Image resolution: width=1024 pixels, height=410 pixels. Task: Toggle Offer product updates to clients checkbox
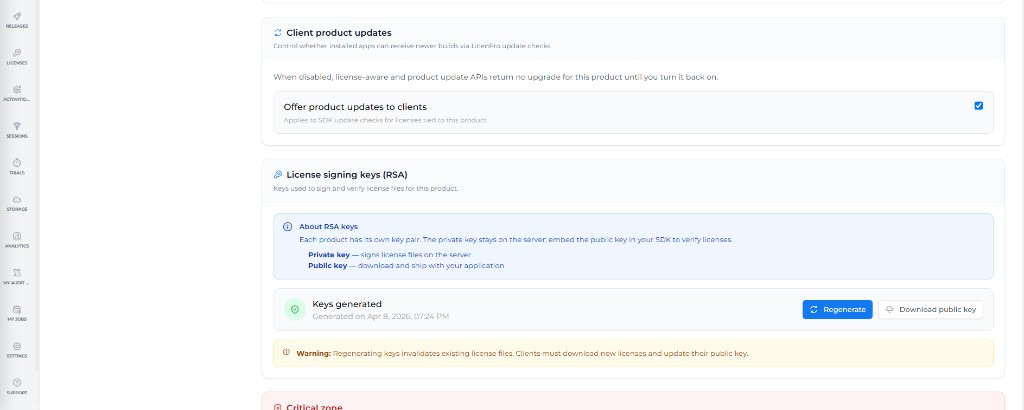978,106
